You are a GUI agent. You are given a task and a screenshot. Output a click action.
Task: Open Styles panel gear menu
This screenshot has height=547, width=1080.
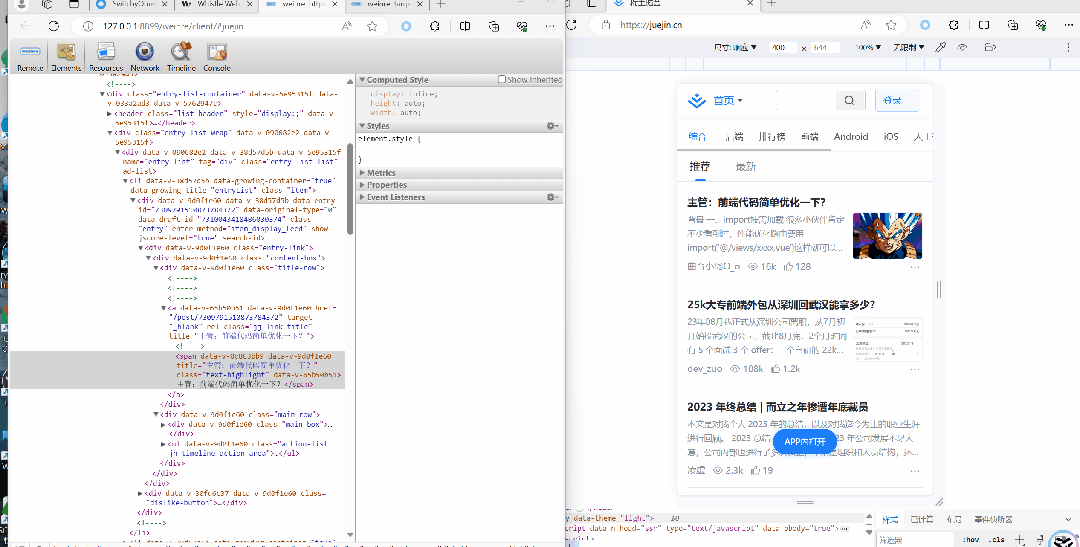point(552,126)
